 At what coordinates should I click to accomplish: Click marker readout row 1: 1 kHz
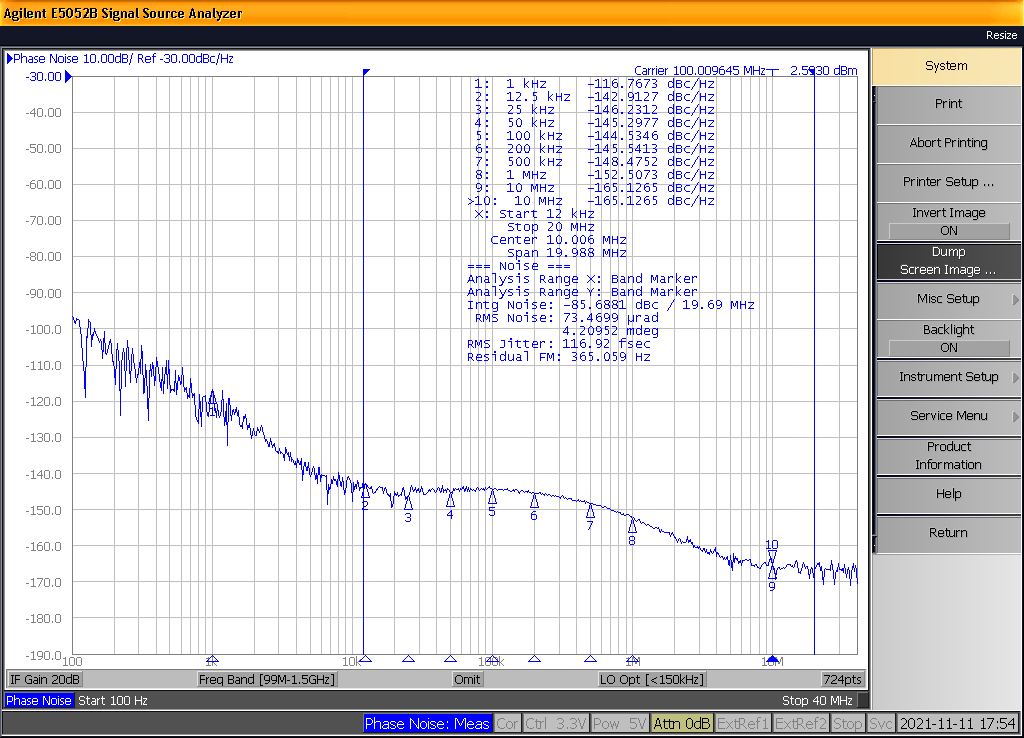(594, 84)
